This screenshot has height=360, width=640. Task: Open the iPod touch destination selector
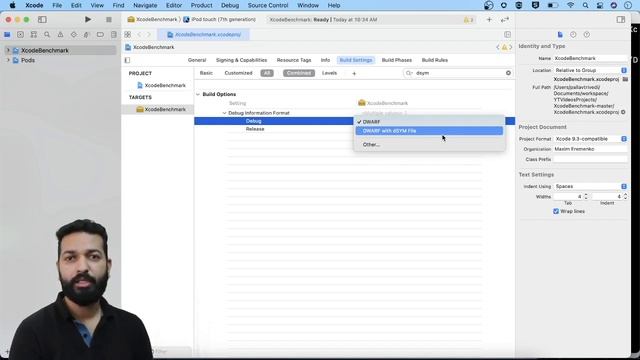(x=220, y=20)
